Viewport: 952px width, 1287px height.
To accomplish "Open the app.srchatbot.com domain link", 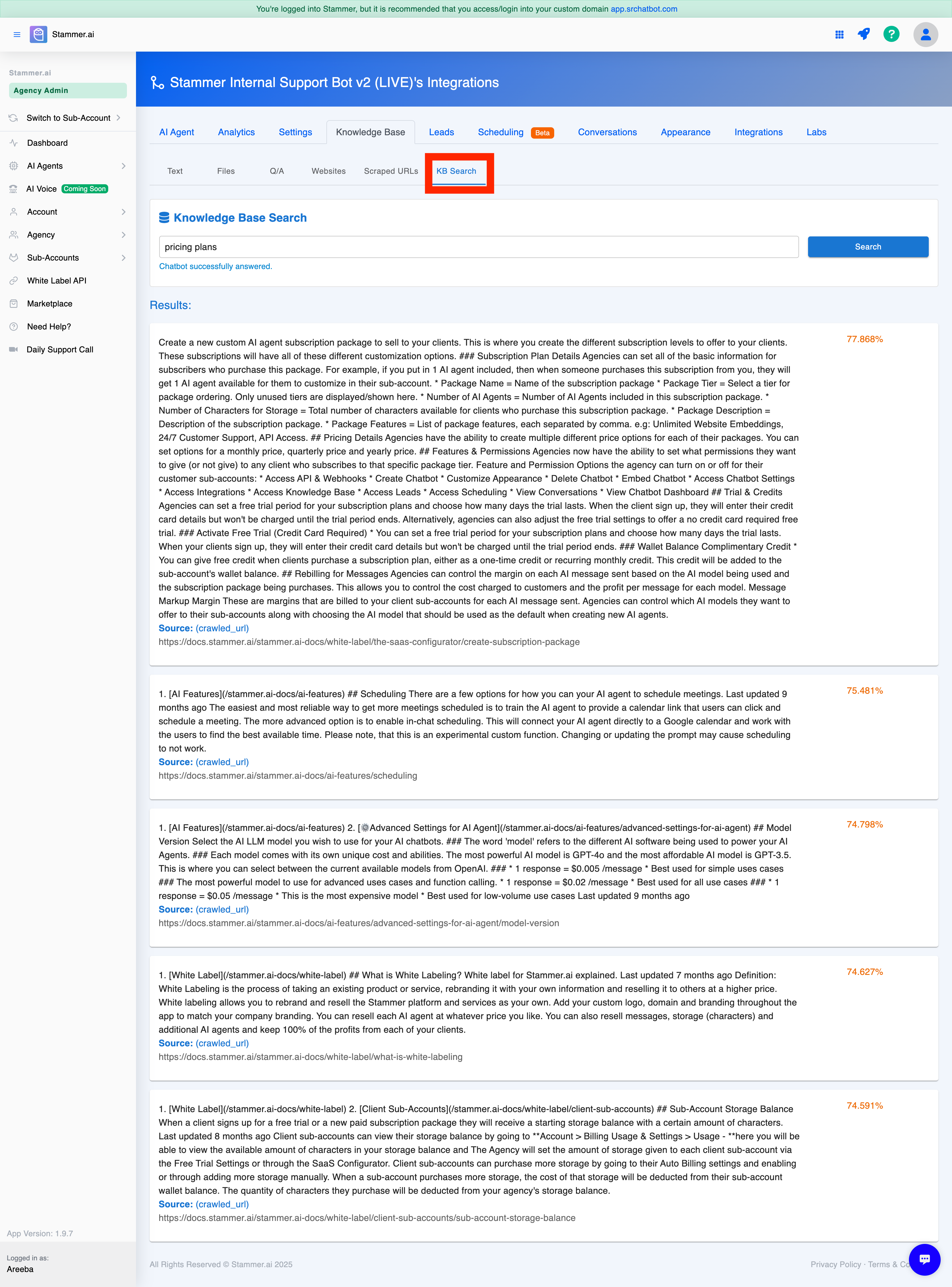I will pyautogui.click(x=644, y=9).
